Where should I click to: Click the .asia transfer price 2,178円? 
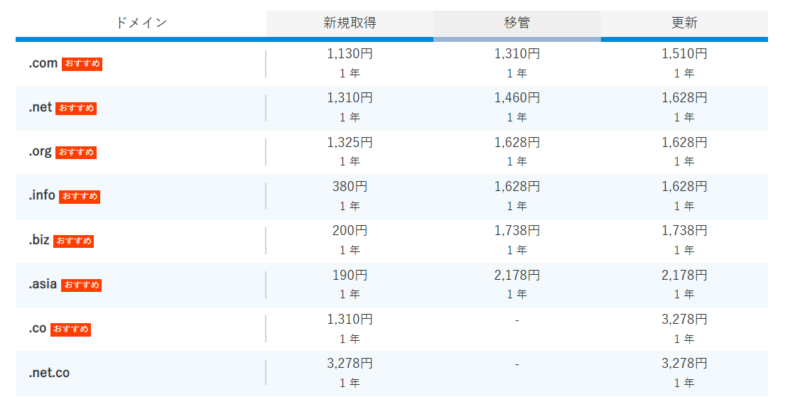click(x=517, y=276)
